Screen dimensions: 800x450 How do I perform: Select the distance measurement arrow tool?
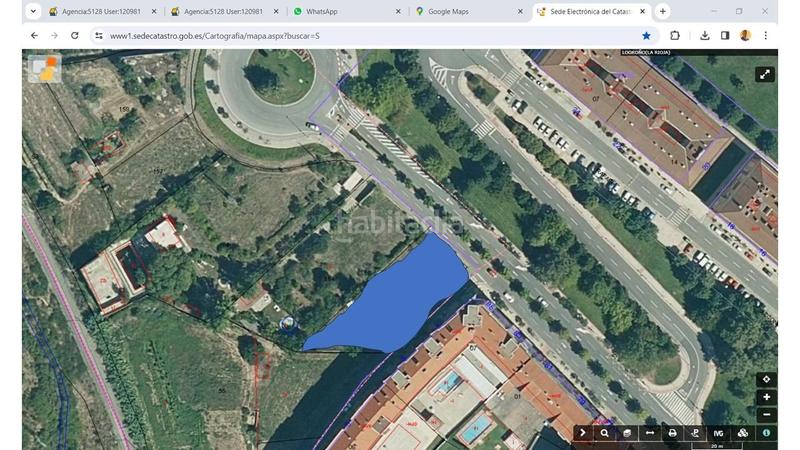[x=650, y=433]
